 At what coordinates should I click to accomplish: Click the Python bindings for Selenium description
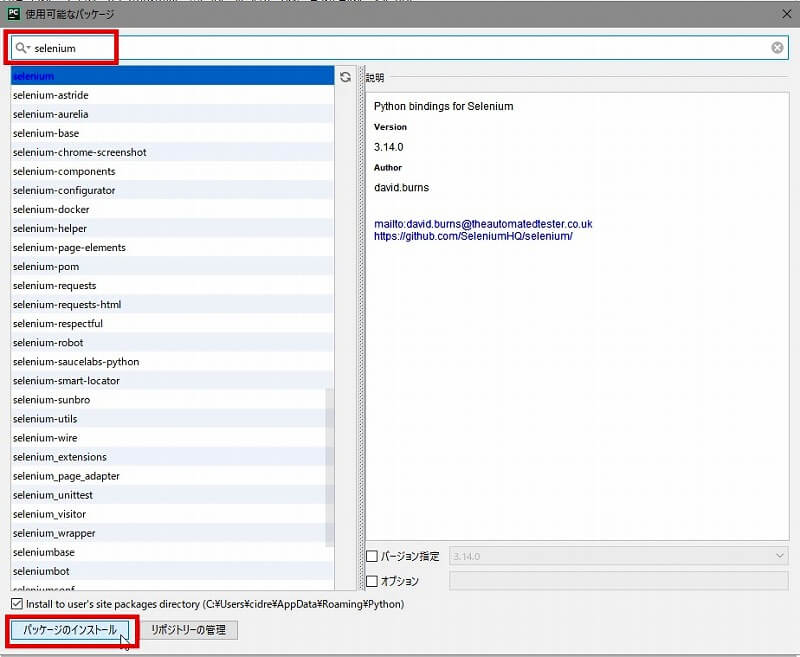443,106
